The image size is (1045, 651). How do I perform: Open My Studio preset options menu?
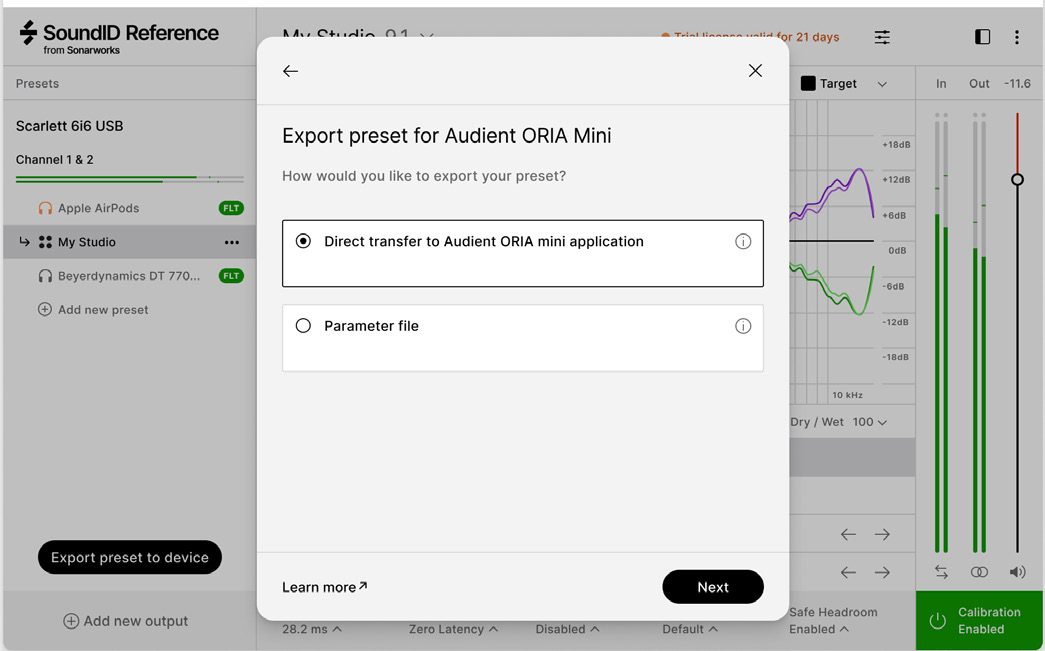(x=232, y=243)
